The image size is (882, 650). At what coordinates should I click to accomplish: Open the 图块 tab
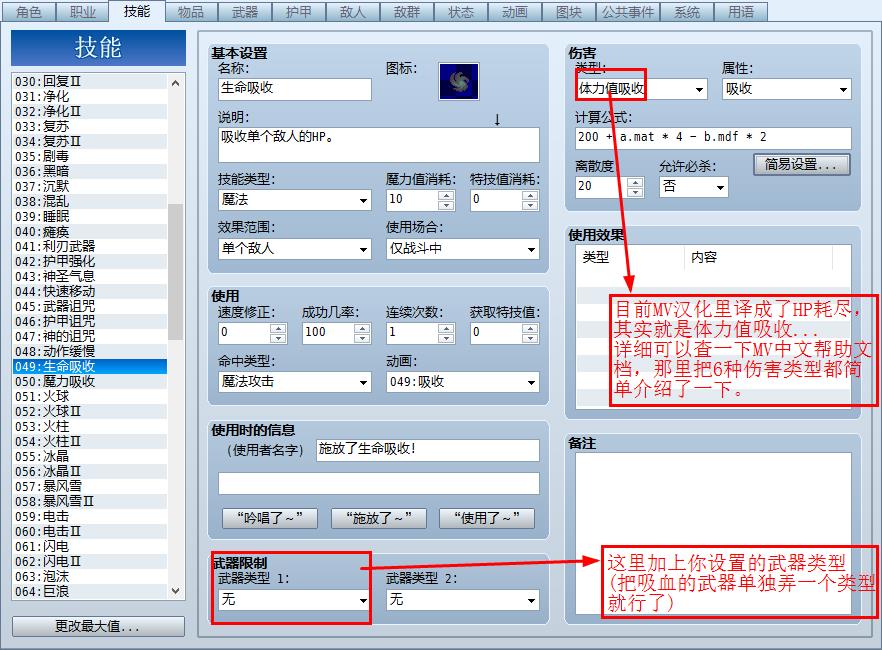pyautogui.click(x=569, y=12)
